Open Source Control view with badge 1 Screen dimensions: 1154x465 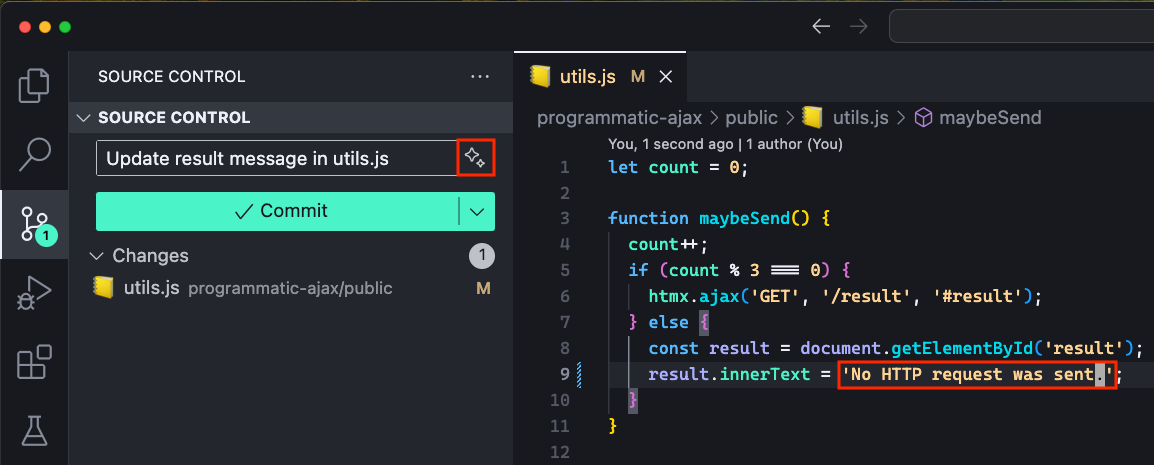point(35,224)
